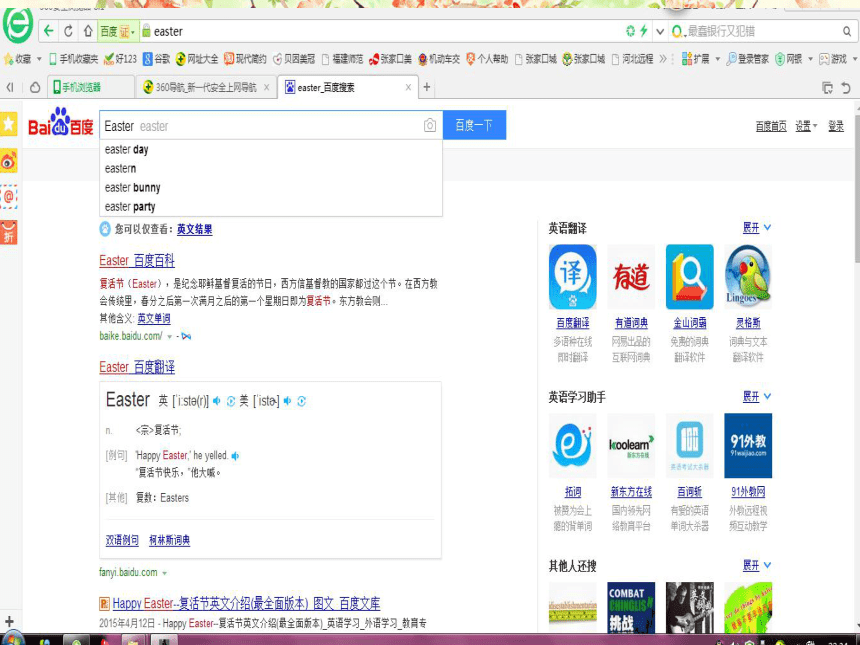Image resolution: width=860 pixels, height=645 pixels.
Task: Click the 百词斩 icon
Action: (689, 445)
